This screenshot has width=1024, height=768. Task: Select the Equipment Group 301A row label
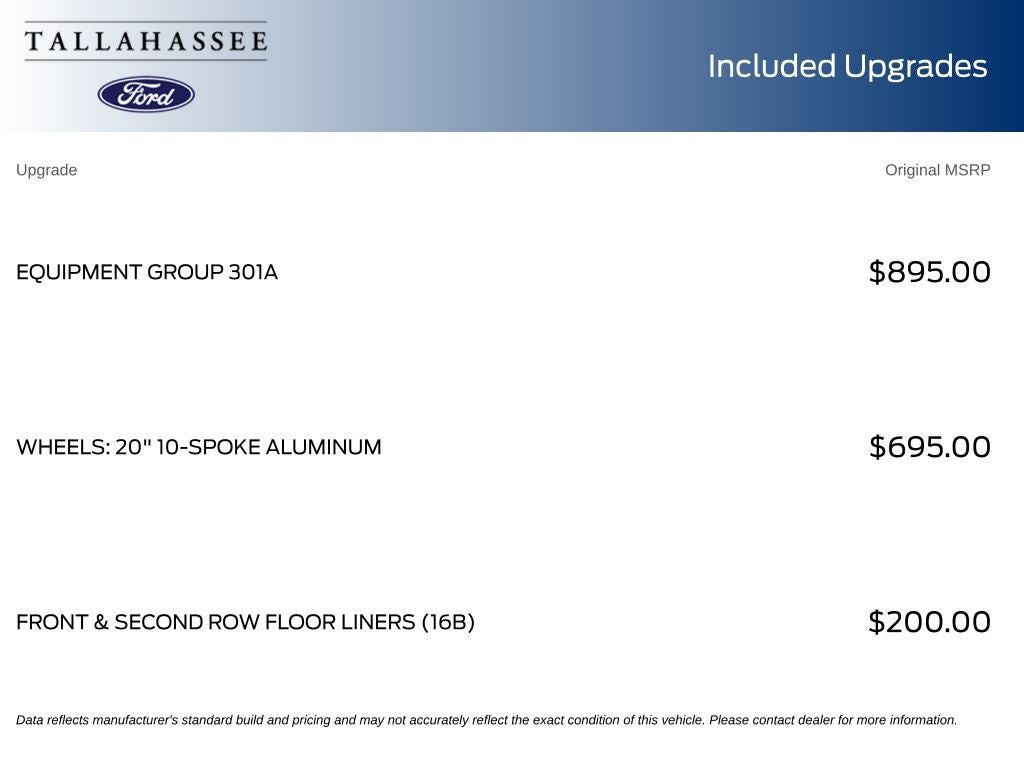tap(147, 272)
